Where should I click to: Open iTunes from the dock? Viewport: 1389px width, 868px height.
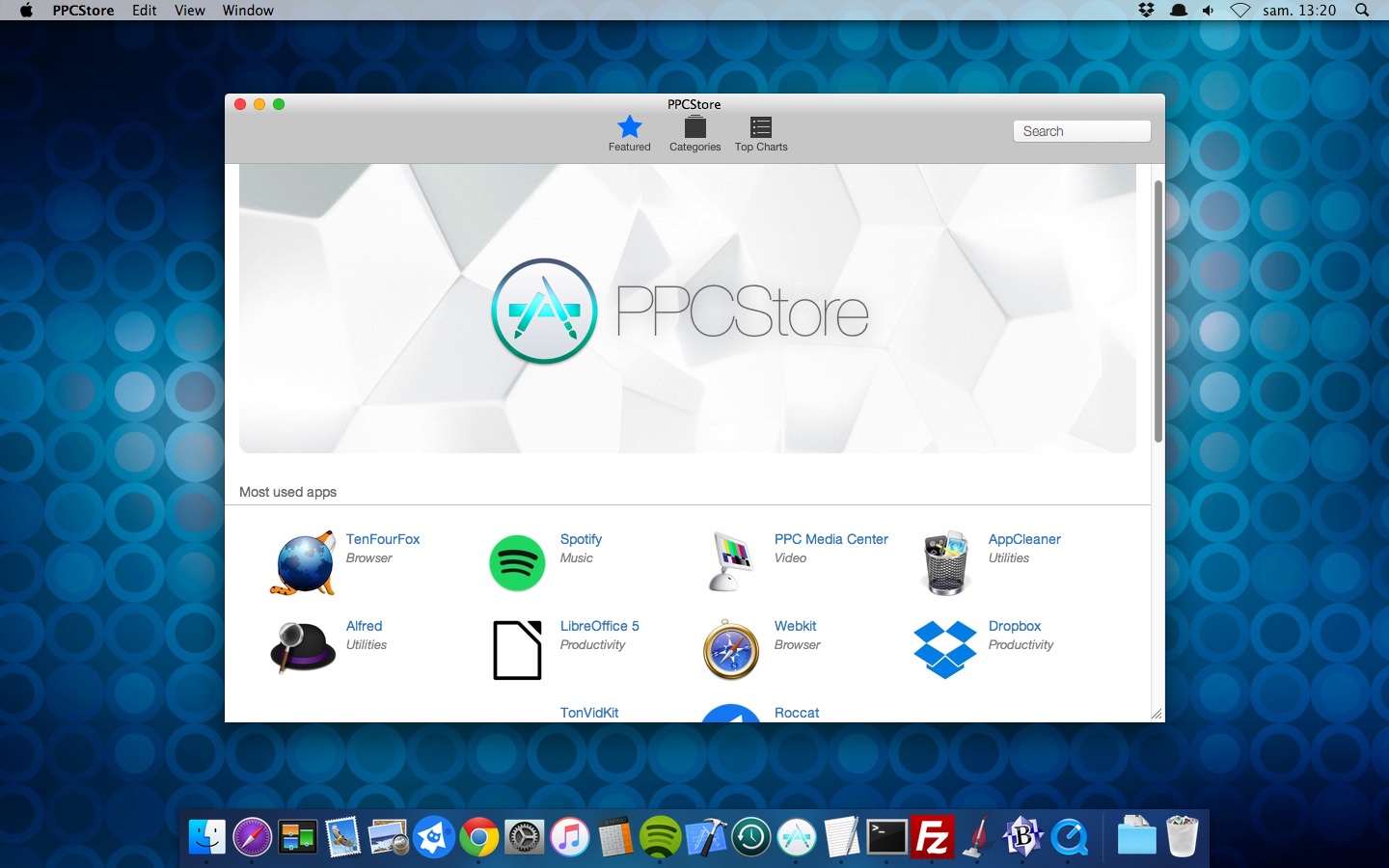tap(570, 836)
